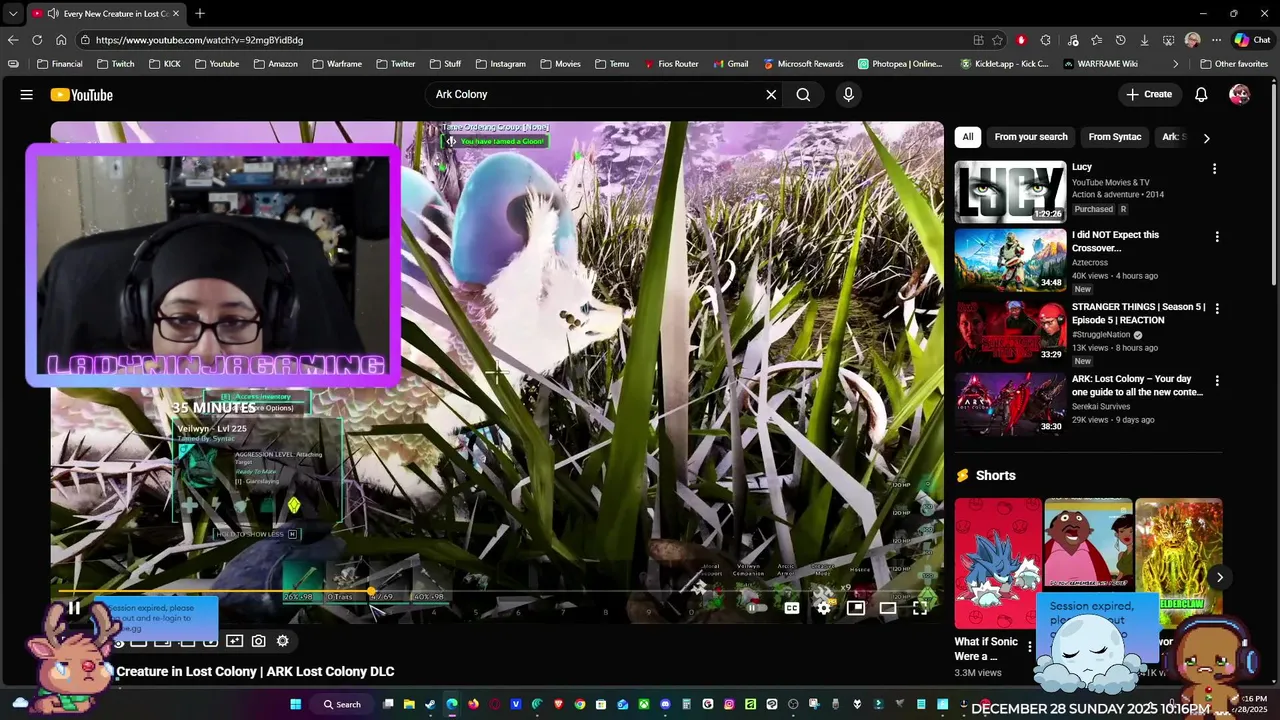Open the Create menu
The width and height of the screenshot is (1280, 720).
[1148, 94]
